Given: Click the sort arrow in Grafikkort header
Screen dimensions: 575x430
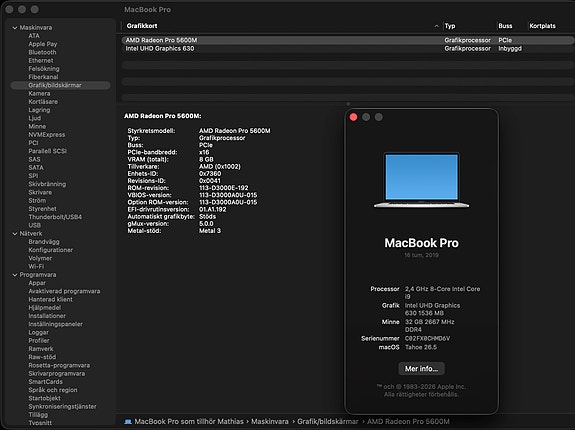Looking at the screenshot, I should 436,26.
